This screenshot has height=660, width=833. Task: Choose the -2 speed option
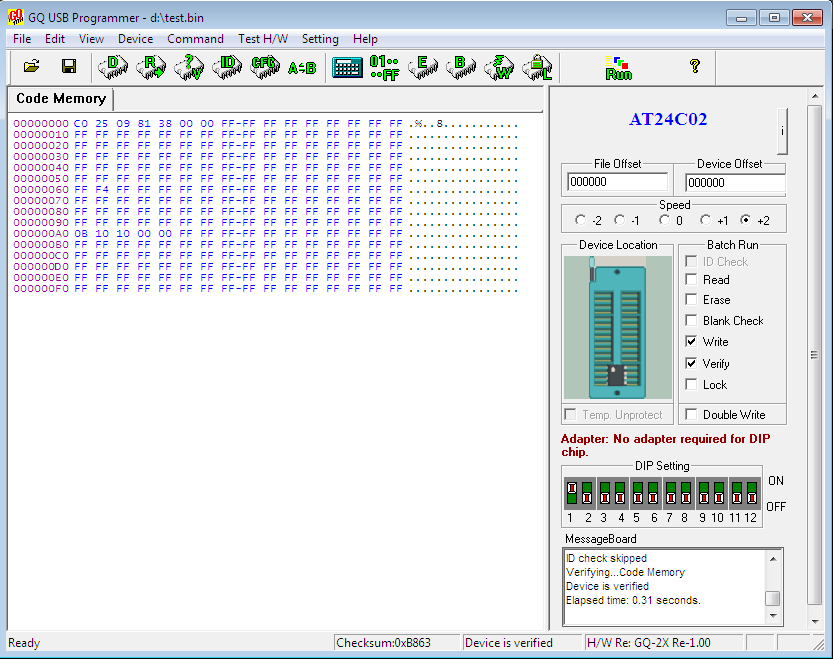(581, 220)
